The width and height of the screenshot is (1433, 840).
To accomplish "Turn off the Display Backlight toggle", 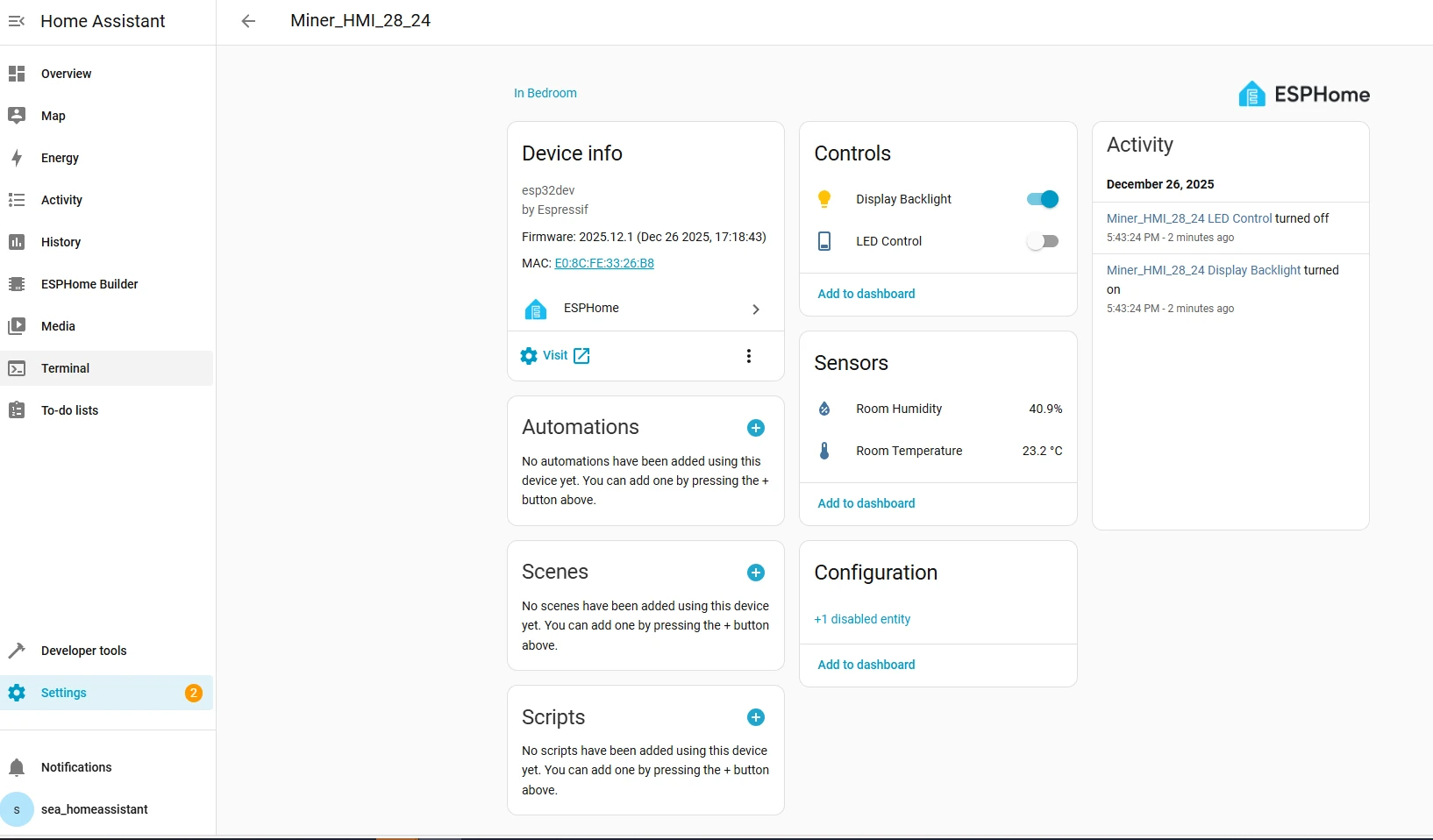I will (1043, 199).
